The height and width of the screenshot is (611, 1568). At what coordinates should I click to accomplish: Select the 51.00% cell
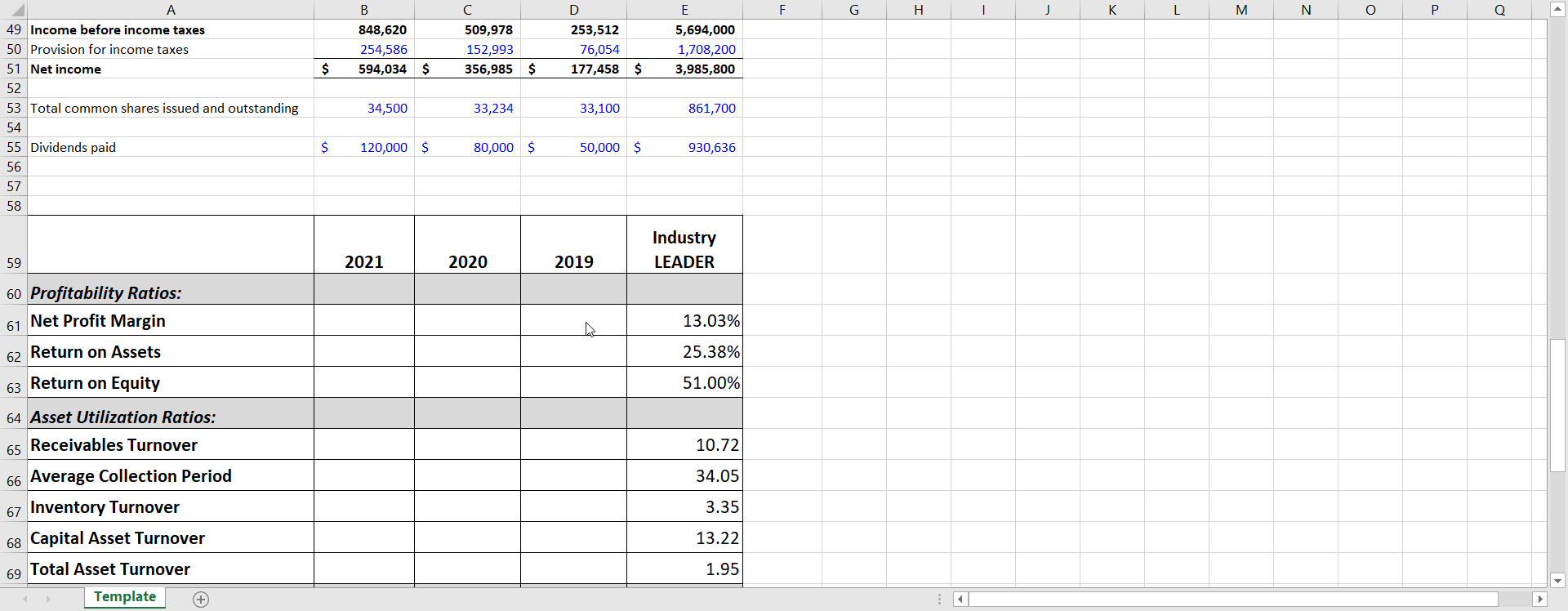click(x=684, y=382)
